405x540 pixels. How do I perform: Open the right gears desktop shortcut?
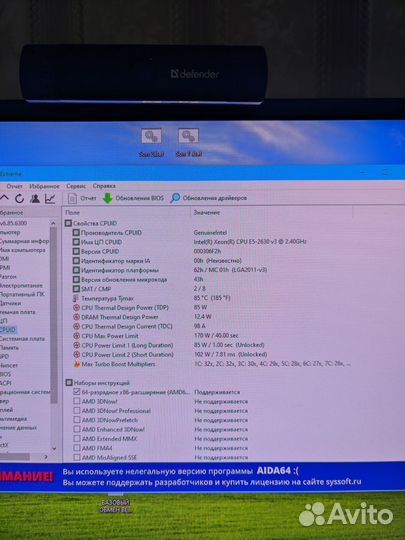coord(188,143)
